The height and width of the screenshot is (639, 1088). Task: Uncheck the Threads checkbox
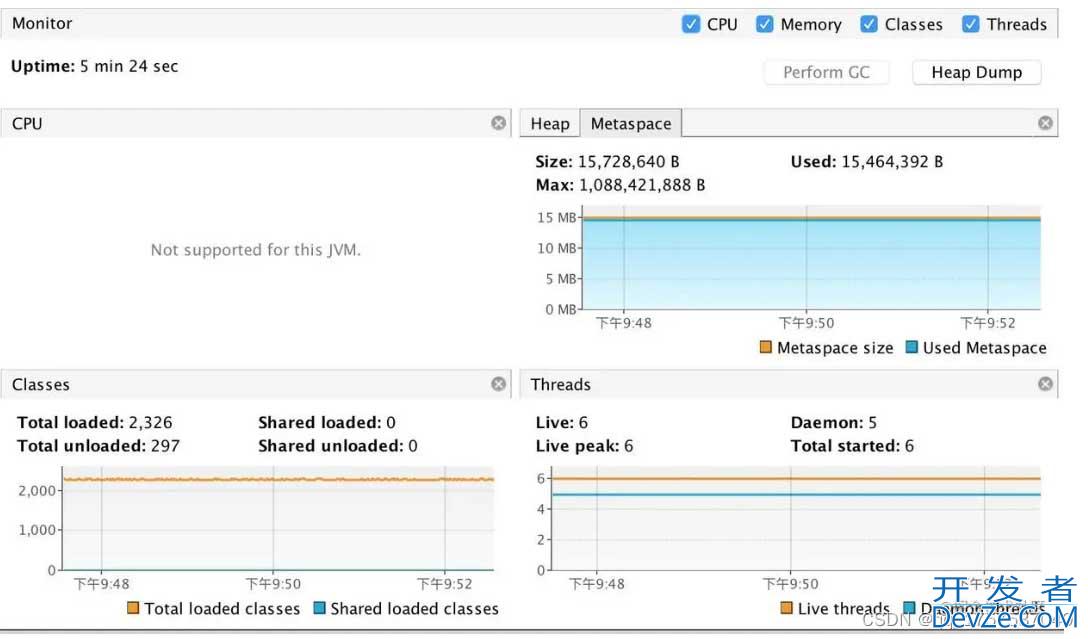pos(970,24)
